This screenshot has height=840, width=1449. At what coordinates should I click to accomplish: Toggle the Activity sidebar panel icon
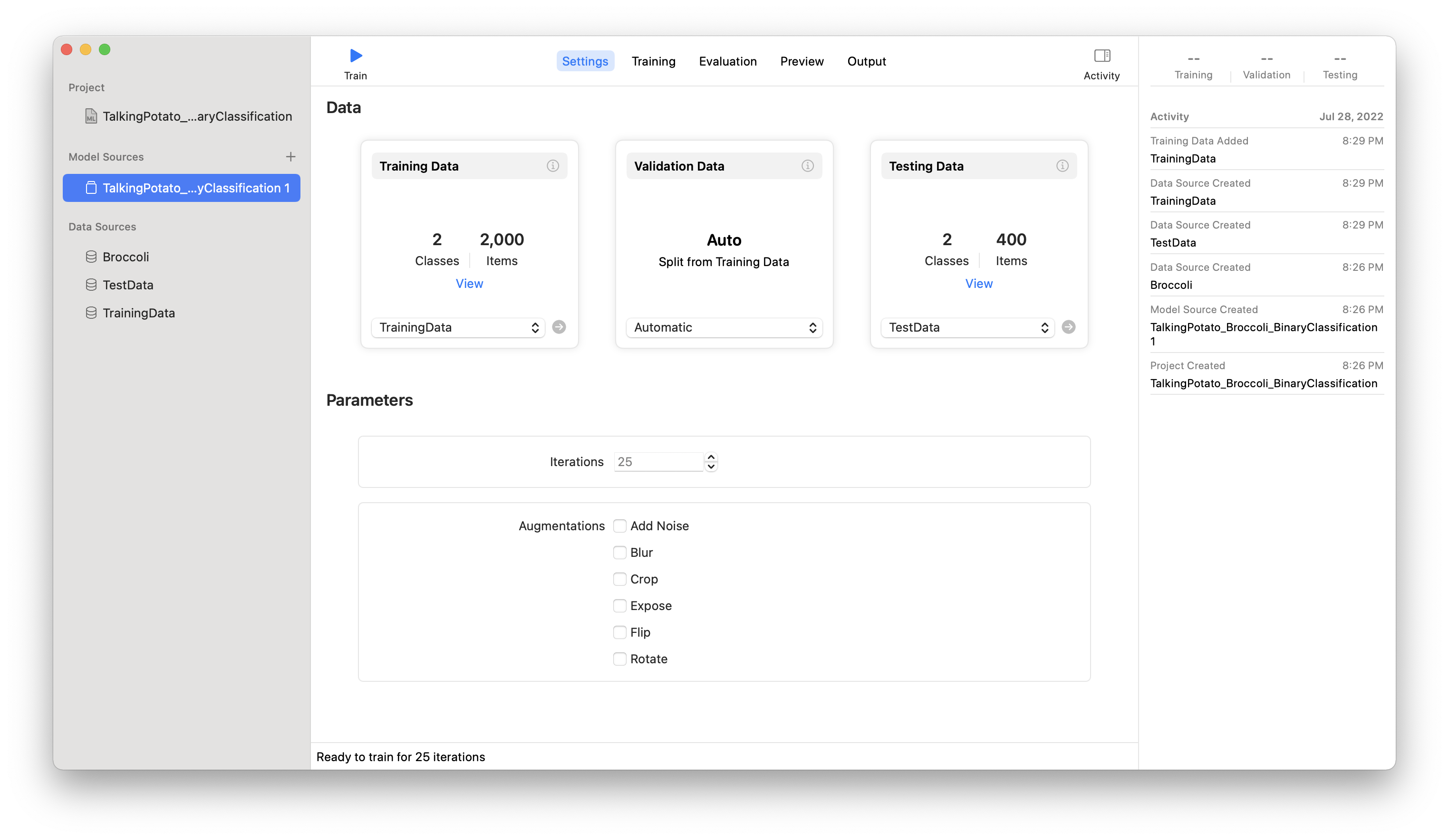(1101, 56)
